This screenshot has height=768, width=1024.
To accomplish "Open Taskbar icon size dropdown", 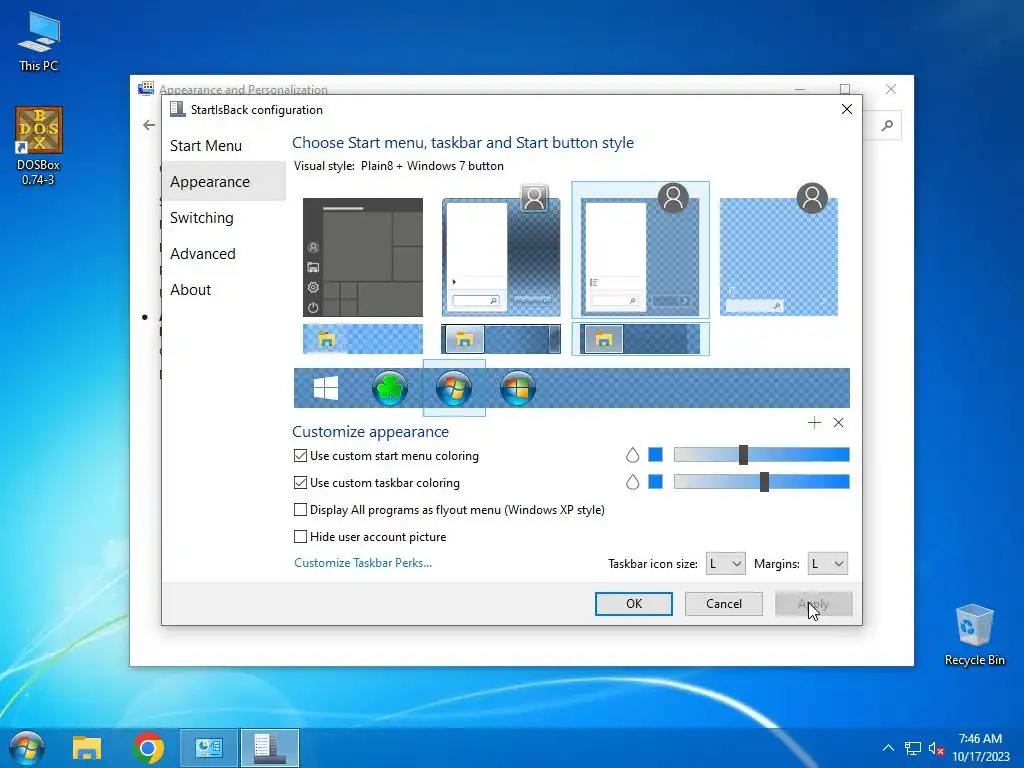I will pyautogui.click(x=726, y=564).
